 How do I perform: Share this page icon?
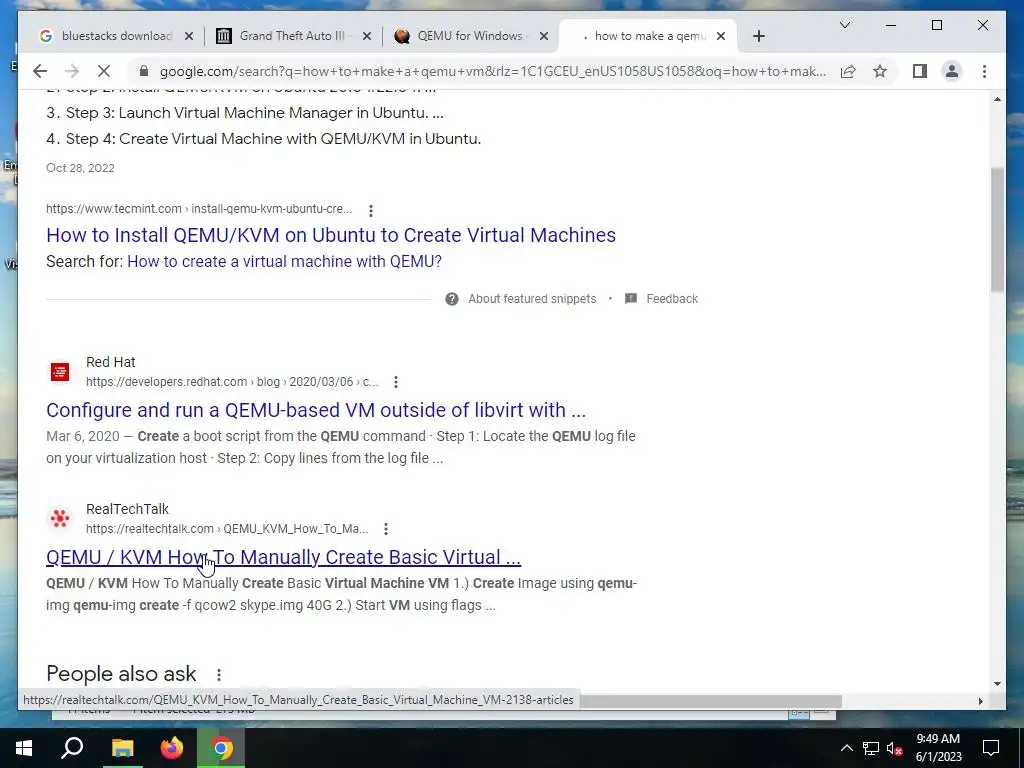click(x=848, y=71)
